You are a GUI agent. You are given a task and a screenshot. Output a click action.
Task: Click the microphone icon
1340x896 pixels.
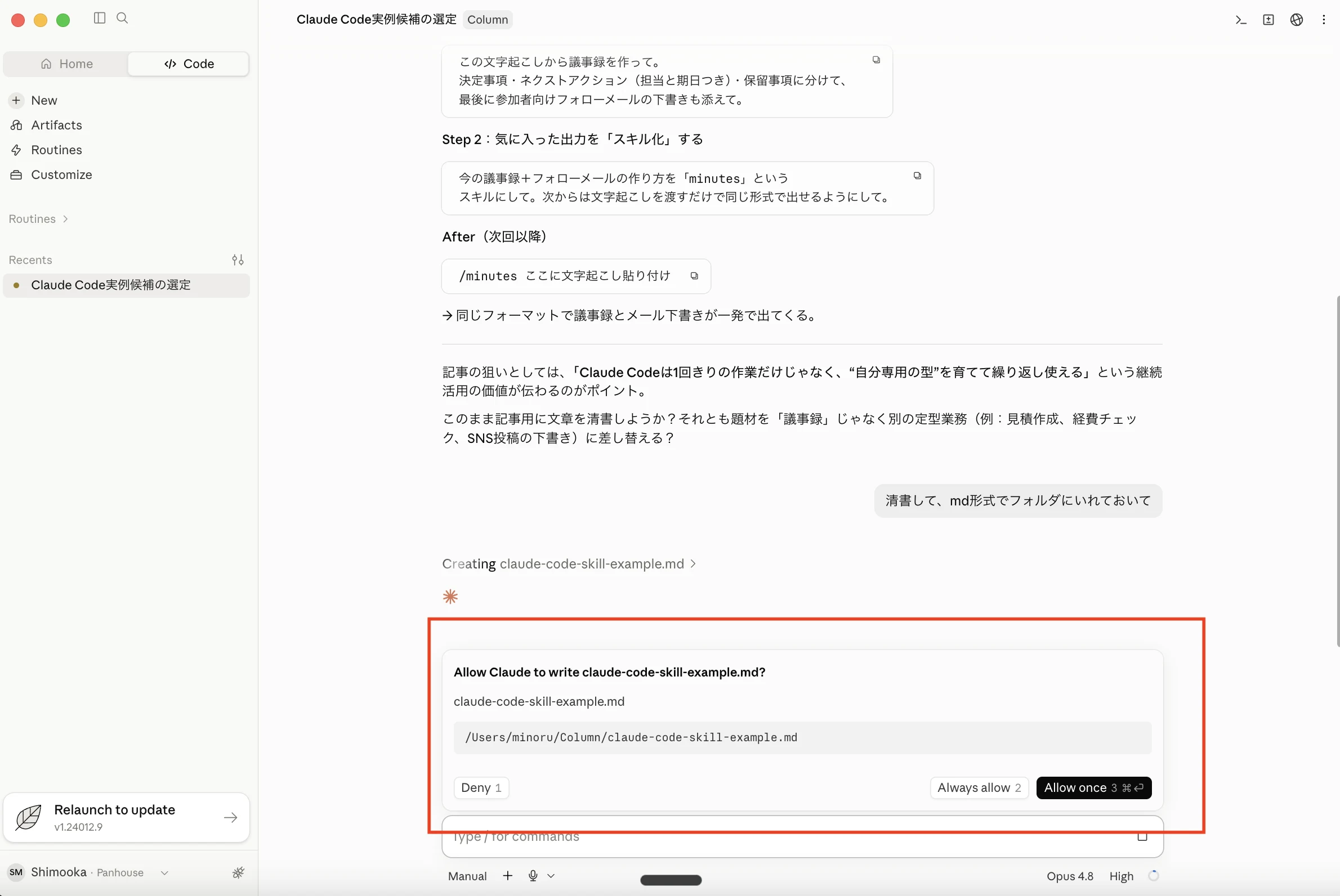533,876
